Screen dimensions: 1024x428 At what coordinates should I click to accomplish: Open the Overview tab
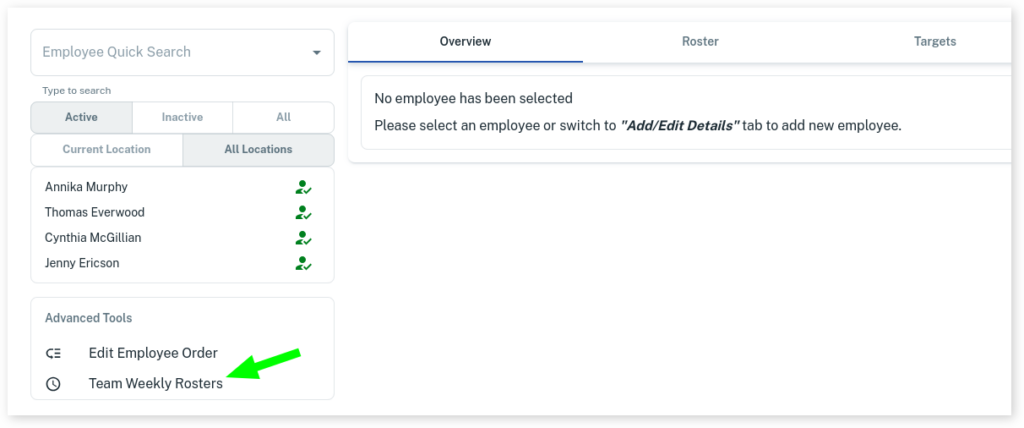point(465,42)
